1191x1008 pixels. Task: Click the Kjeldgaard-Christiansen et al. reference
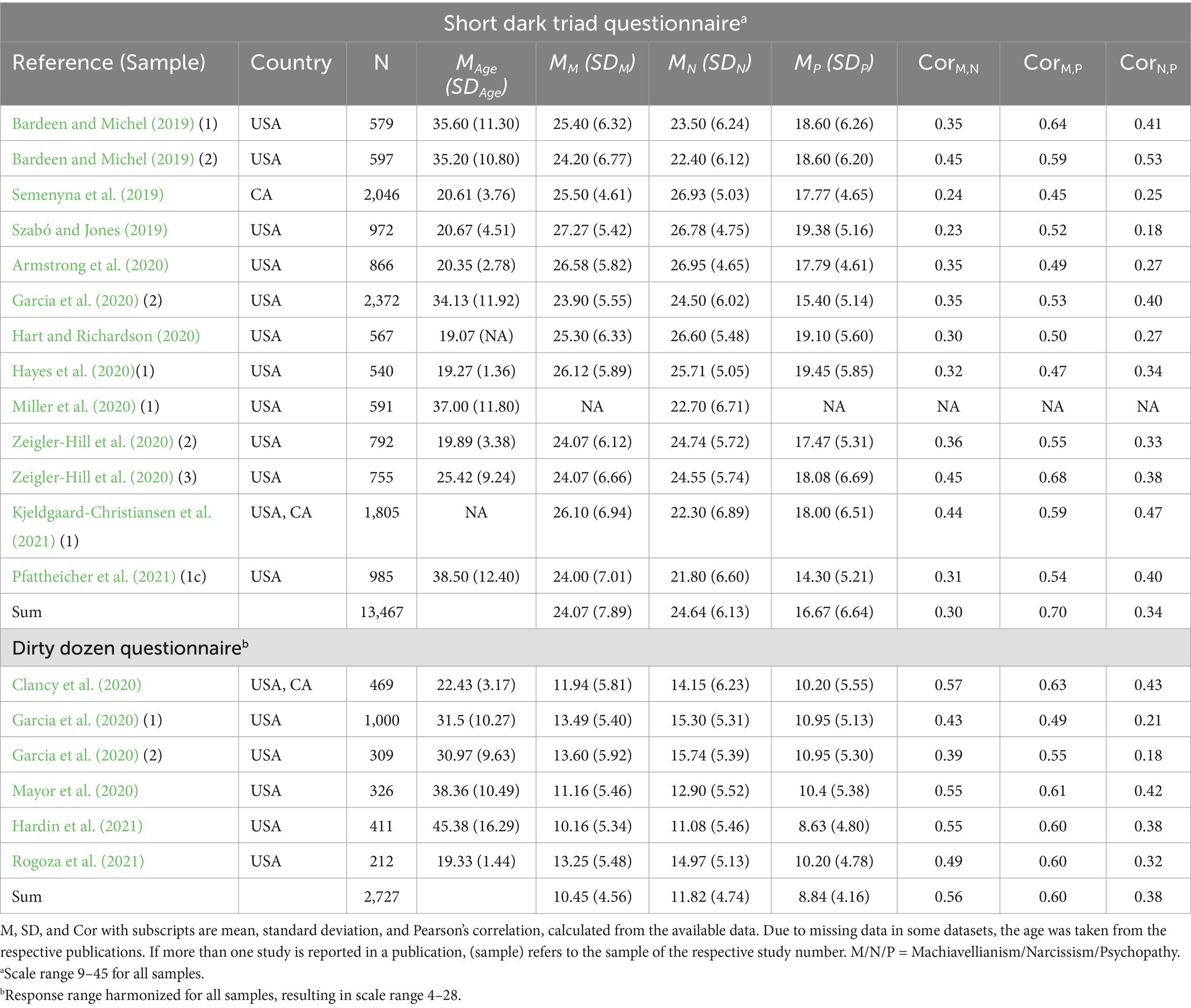(x=112, y=526)
